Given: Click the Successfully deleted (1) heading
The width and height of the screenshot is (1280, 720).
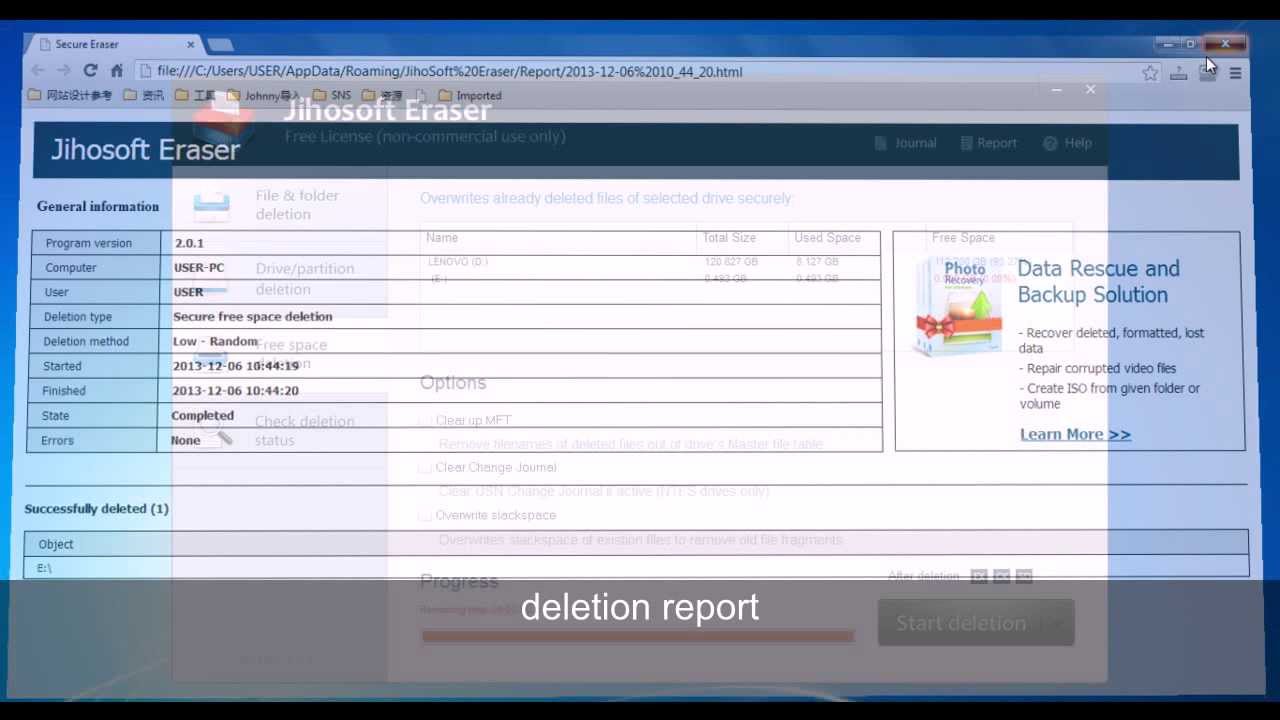Looking at the screenshot, I should pyautogui.click(x=97, y=509).
